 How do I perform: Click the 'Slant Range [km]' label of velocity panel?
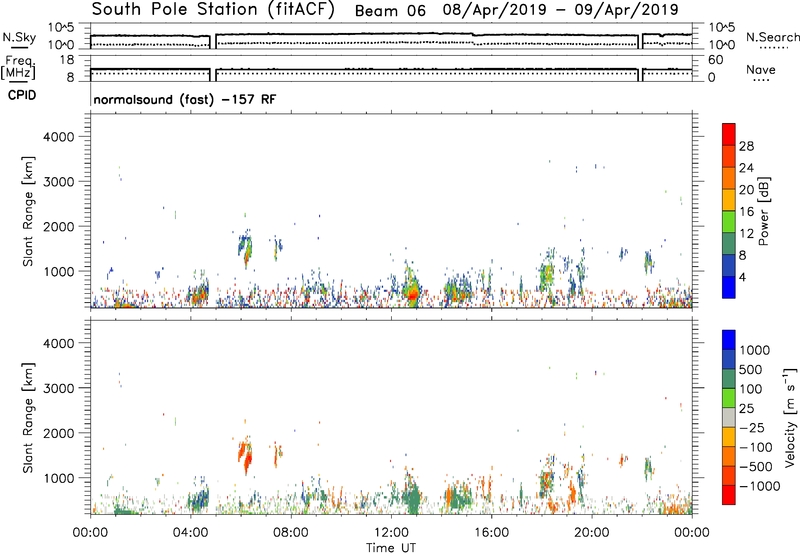[x=28, y=418]
